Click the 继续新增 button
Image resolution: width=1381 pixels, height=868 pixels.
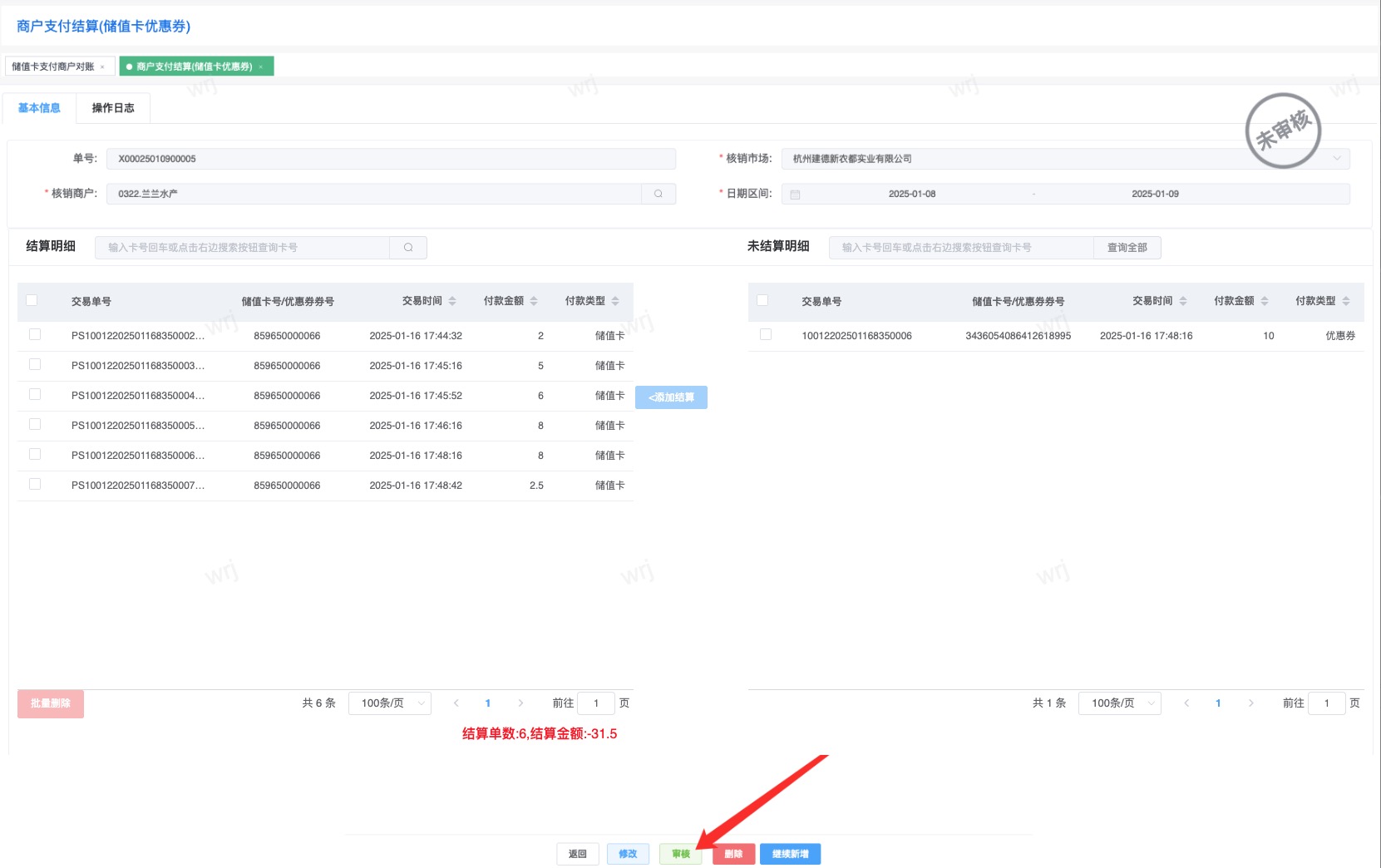pyautogui.click(x=790, y=854)
